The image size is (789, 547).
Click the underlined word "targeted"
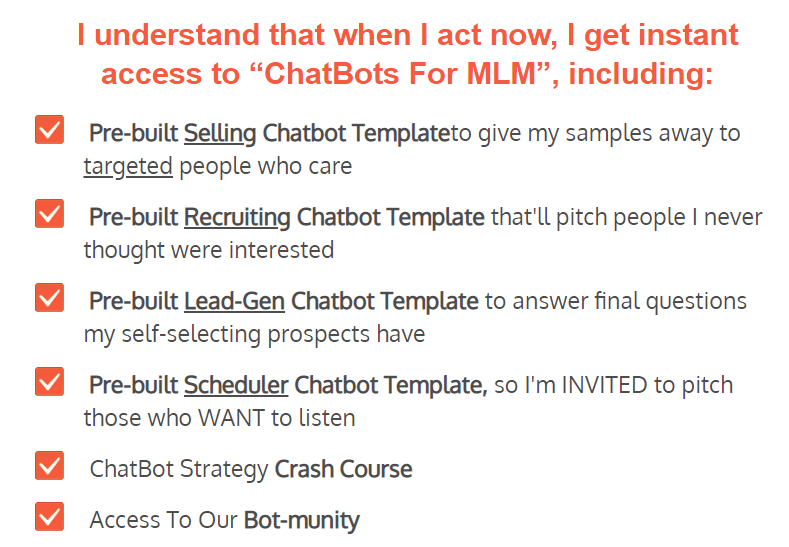tap(128, 166)
